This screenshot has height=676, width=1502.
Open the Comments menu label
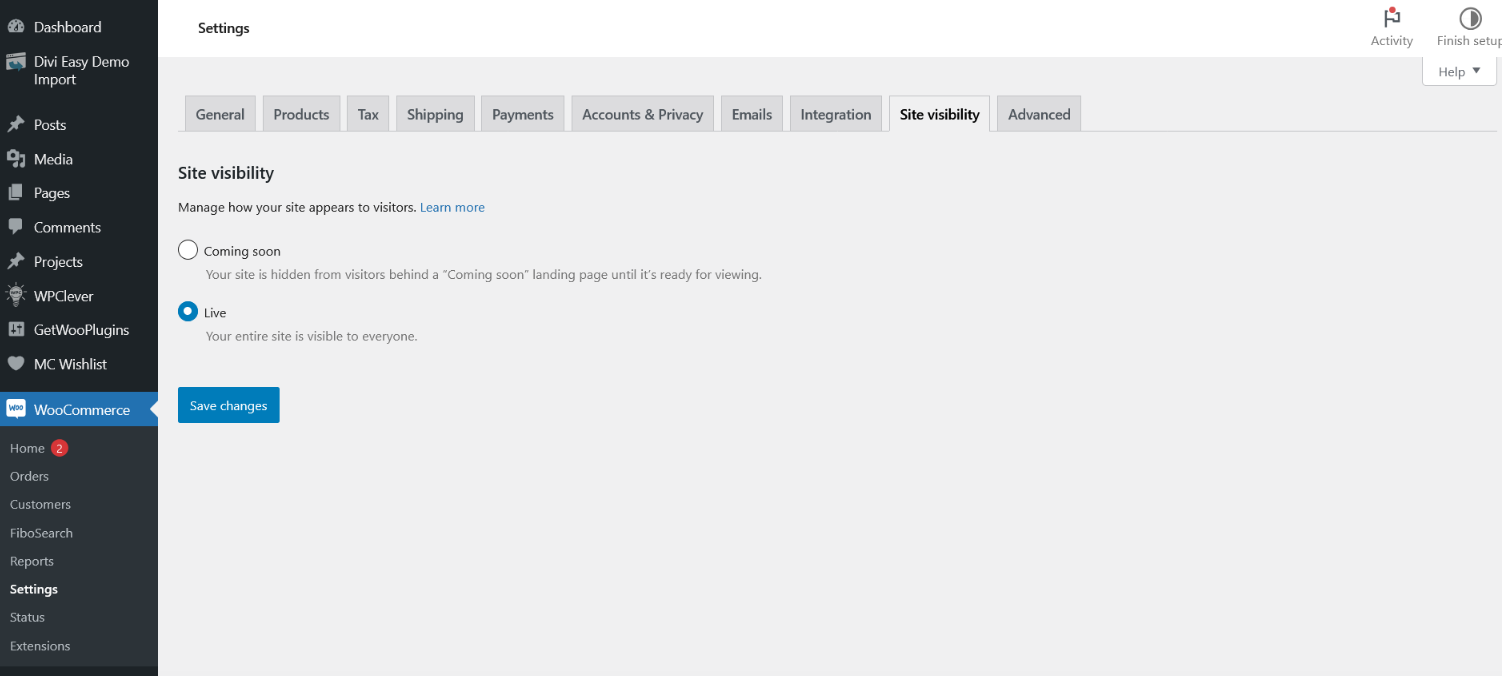[67, 227]
